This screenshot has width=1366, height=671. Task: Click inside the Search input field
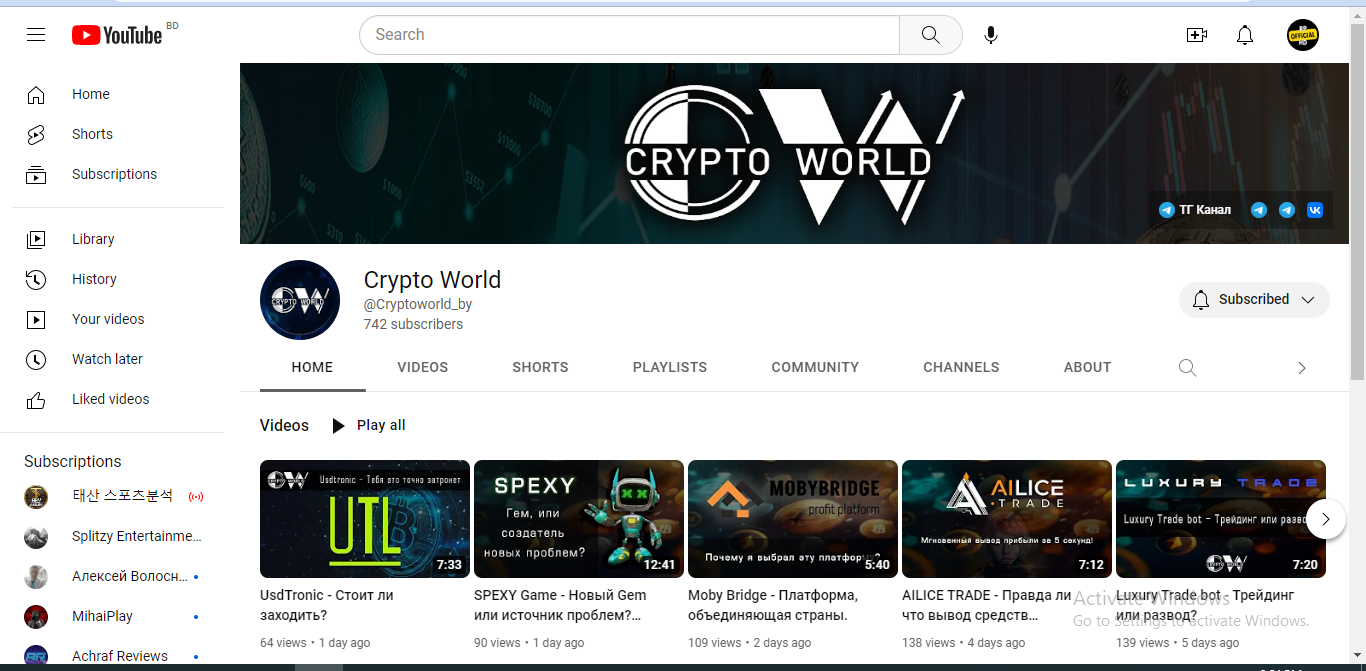(x=630, y=35)
